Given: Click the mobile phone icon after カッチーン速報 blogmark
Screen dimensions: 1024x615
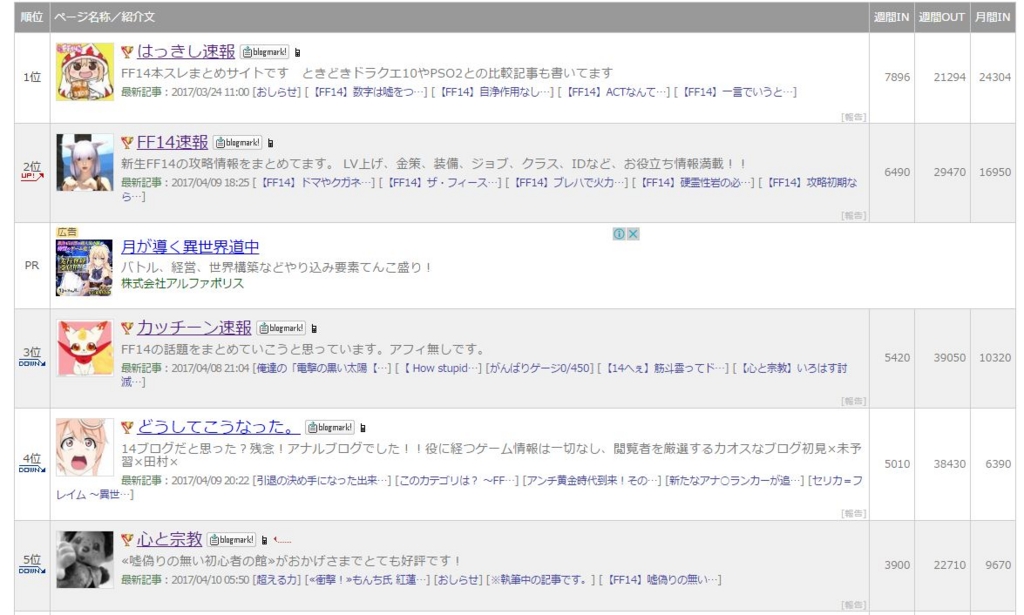Looking at the screenshot, I should tap(314, 329).
